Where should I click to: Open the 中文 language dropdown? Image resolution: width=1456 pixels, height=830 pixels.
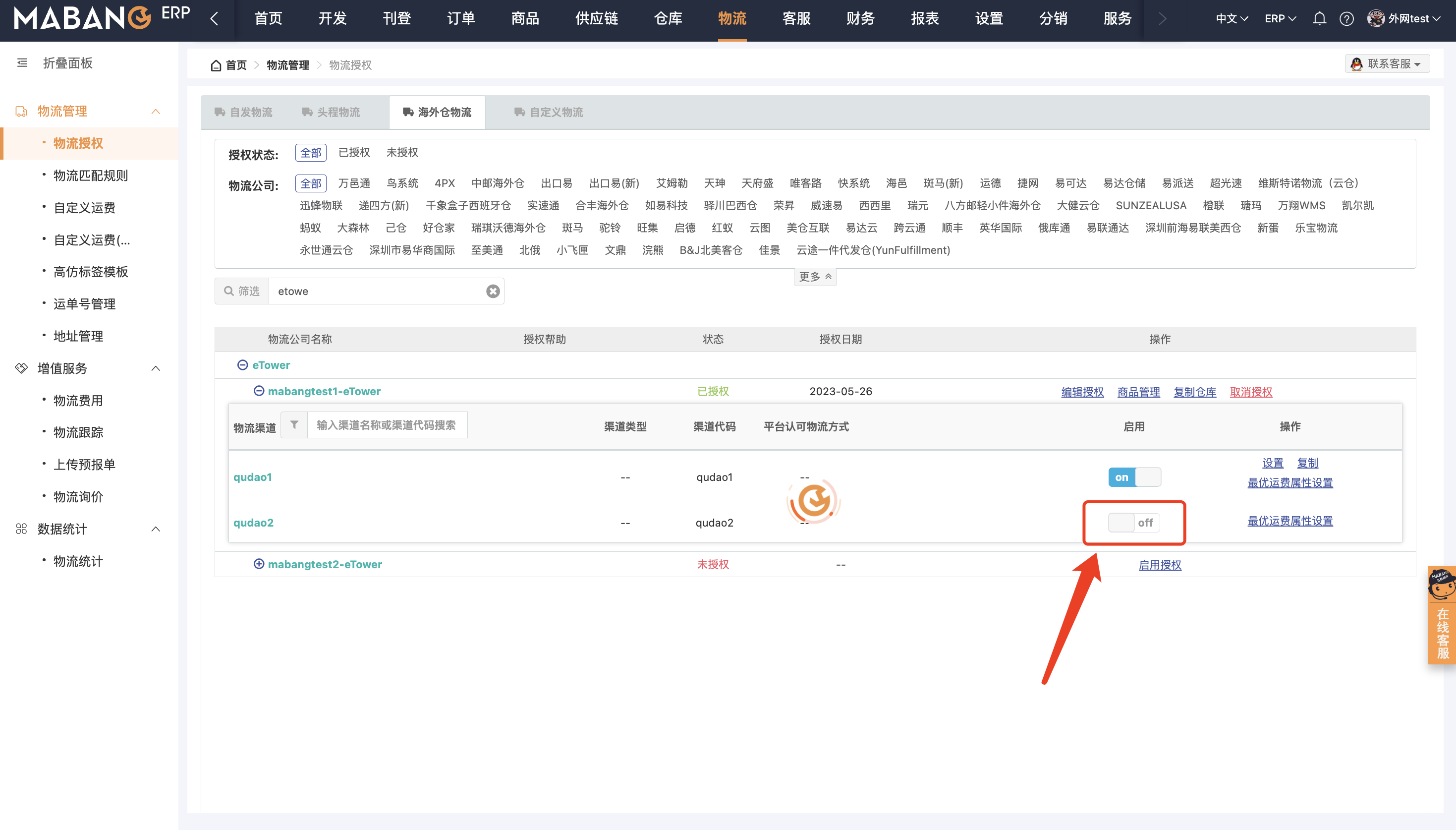(1232, 19)
